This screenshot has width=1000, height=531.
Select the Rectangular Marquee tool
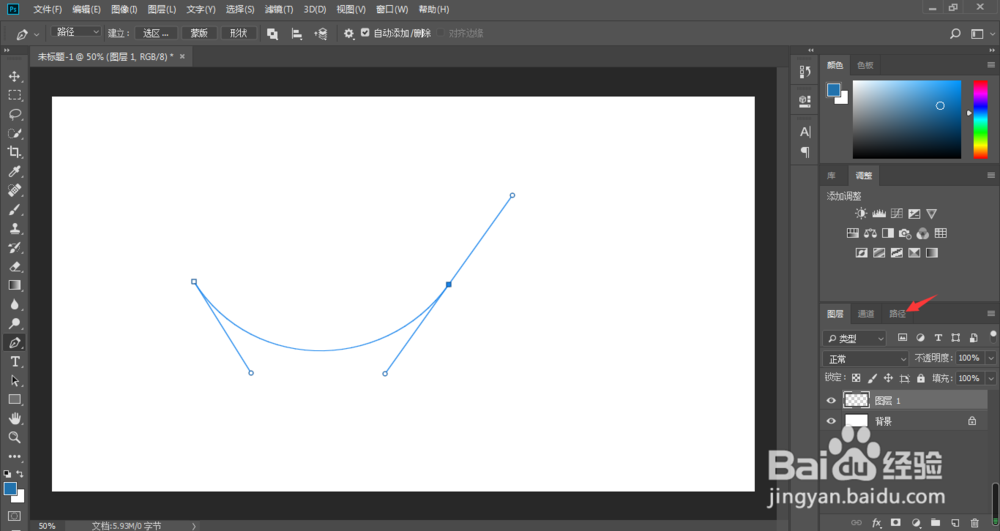tap(15, 96)
